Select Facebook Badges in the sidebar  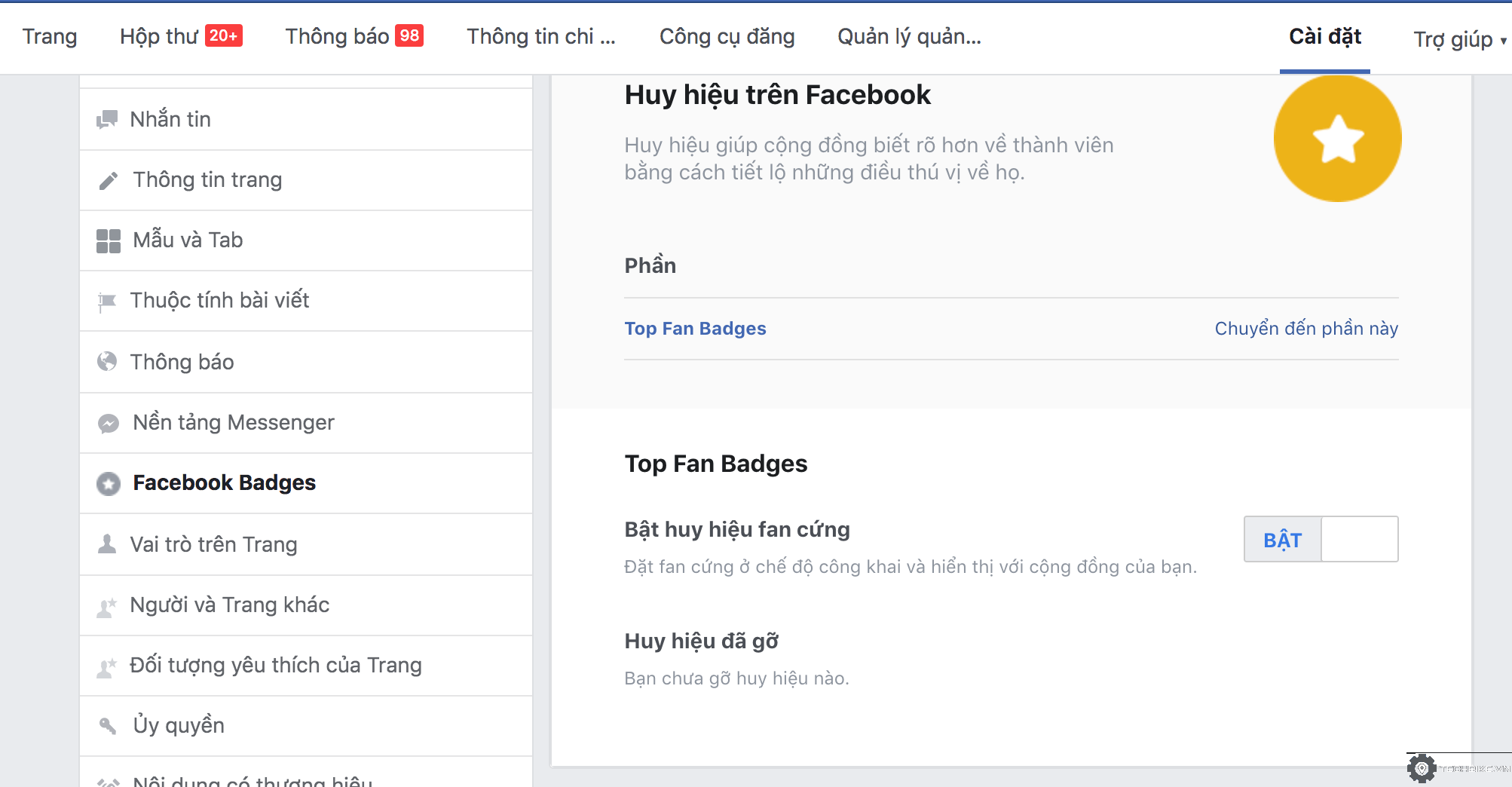[x=306, y=483]
